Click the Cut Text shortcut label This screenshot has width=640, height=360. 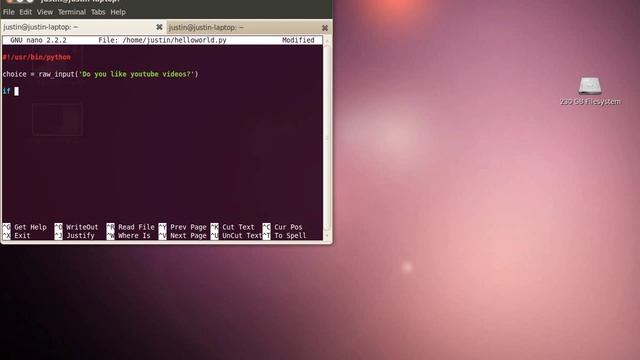(x=238, y=227)
